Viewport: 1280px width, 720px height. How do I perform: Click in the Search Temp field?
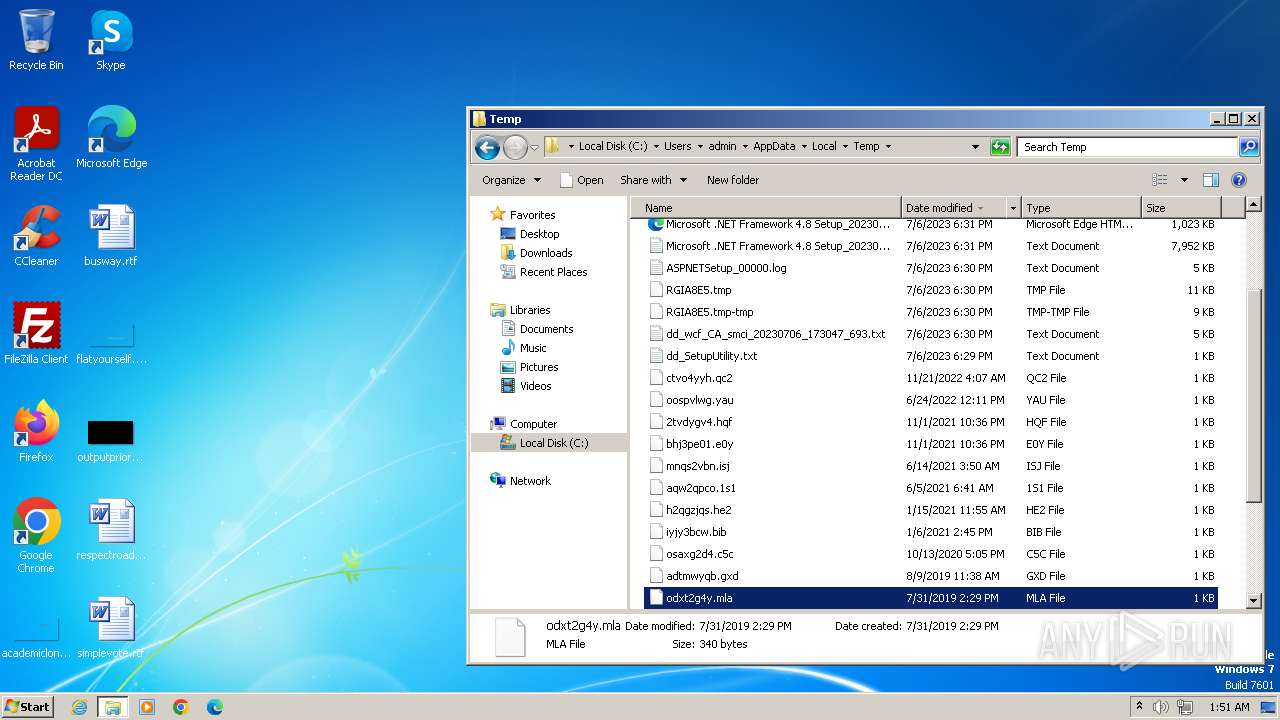(x=1128, y=147)
